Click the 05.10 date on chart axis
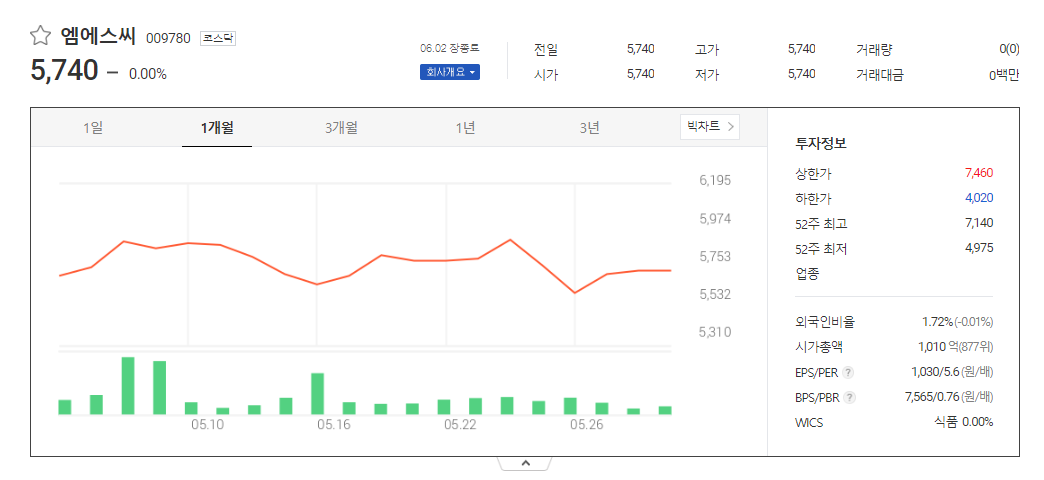This screenshot has width=1044, height=480. point(209,424)
